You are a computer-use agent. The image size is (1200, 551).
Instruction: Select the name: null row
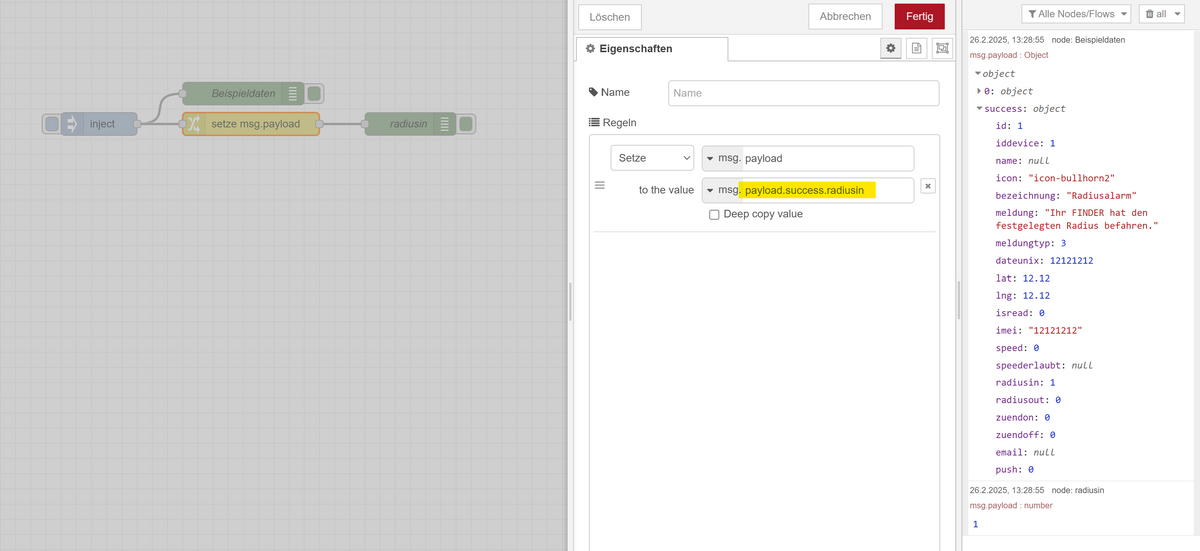1022,160
